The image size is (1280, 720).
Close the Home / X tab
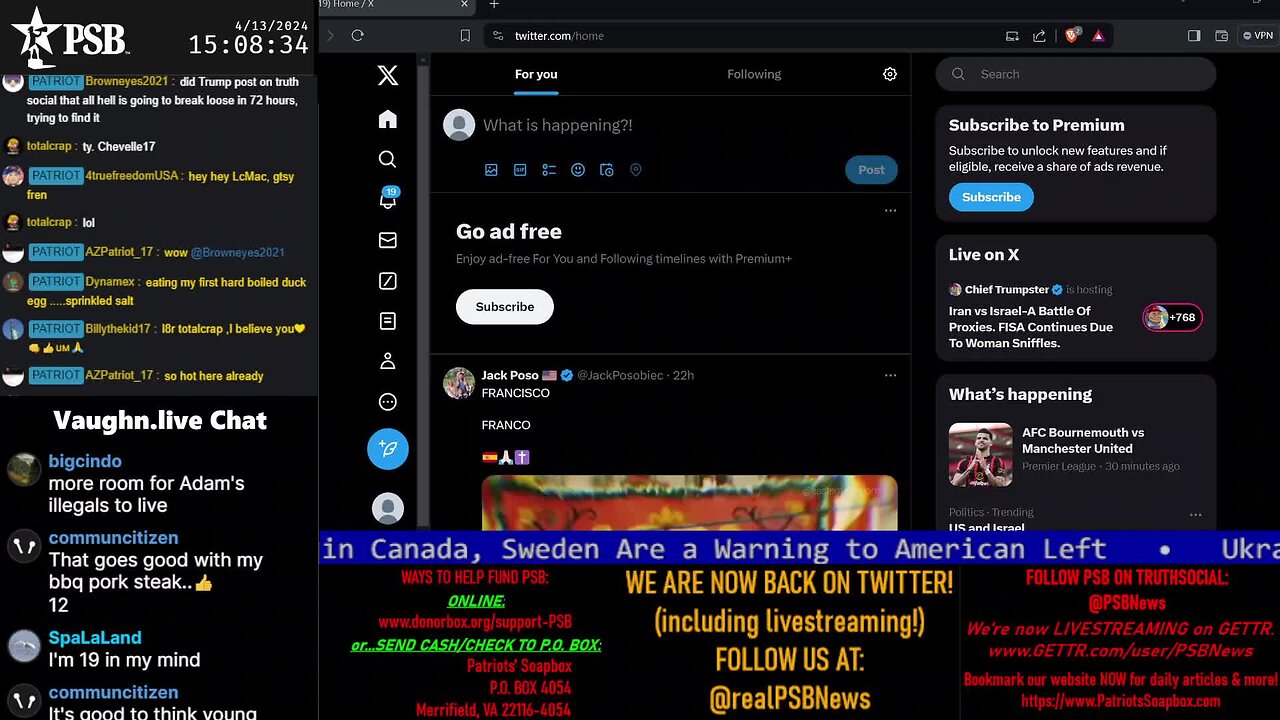464,5
